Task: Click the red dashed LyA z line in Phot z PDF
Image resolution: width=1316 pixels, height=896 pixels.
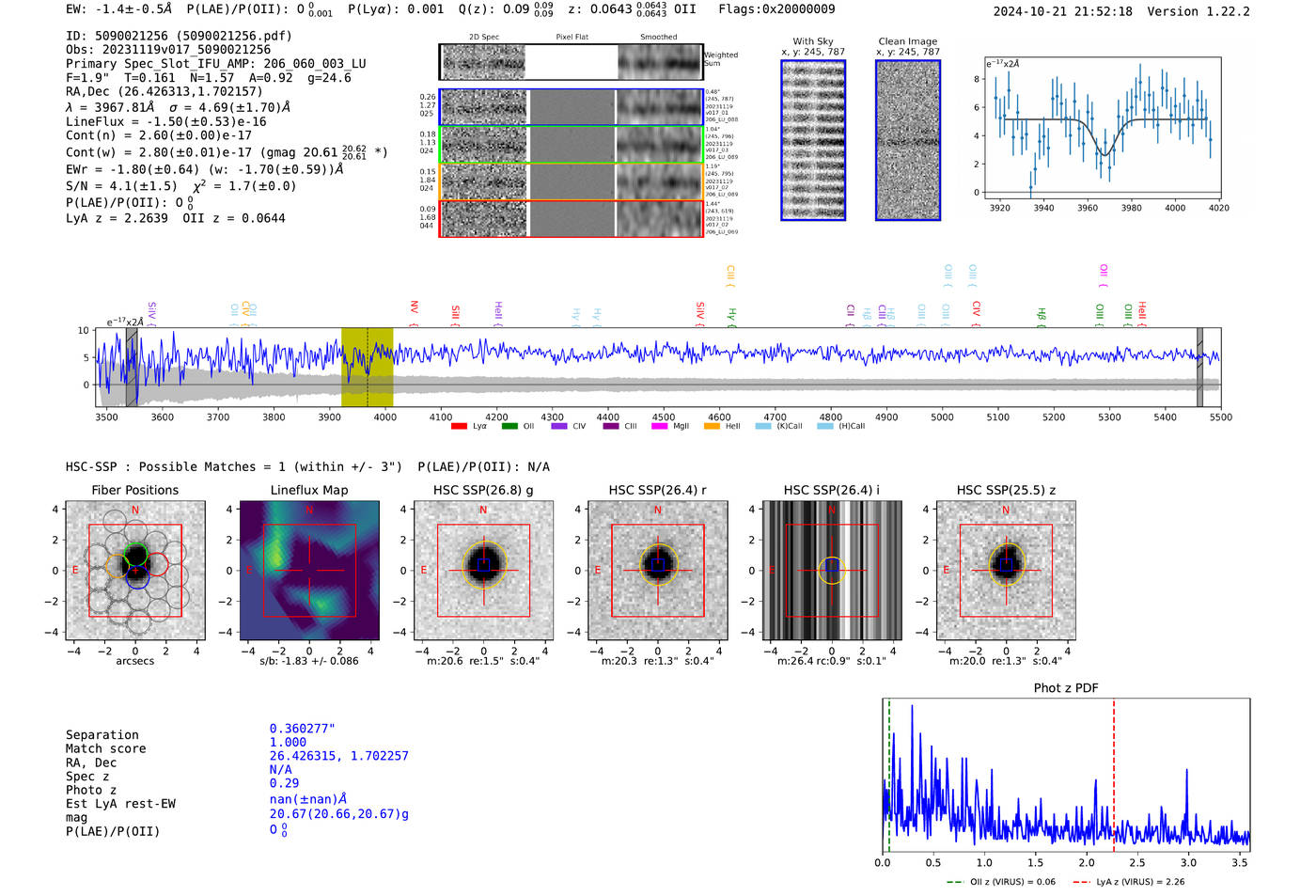Action: coord(1114,775)
